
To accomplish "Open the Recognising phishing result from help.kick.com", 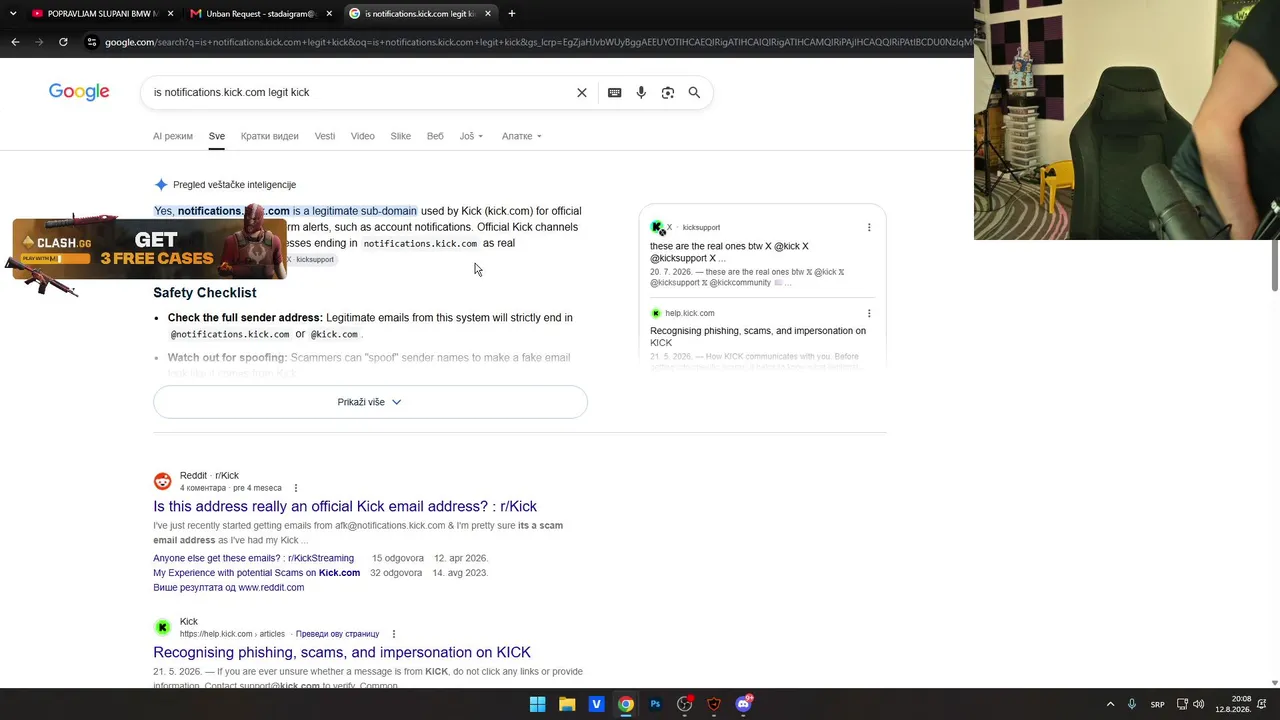I will pos(342,653).
